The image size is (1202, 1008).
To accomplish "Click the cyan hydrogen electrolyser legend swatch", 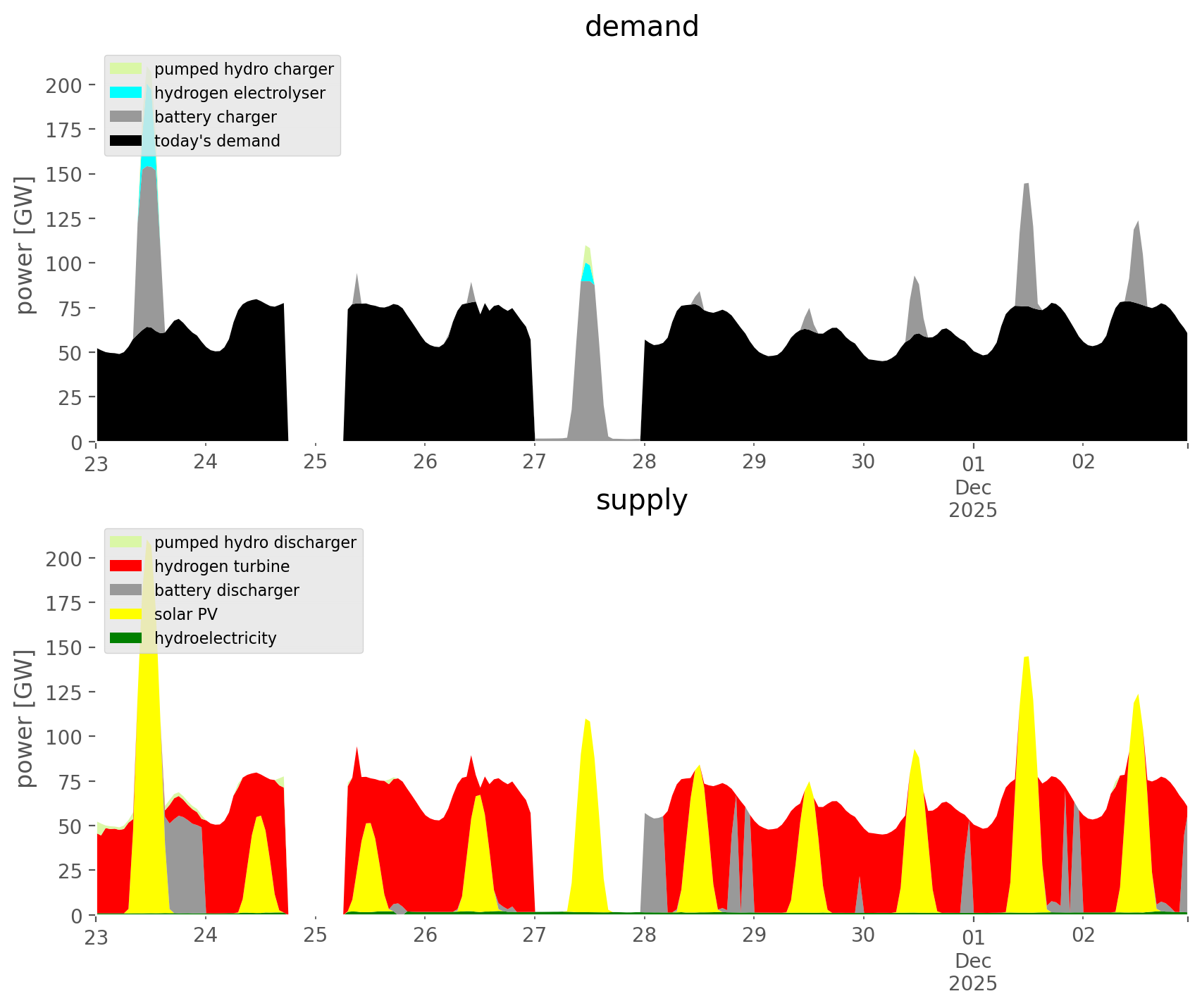I will (126, 93).
